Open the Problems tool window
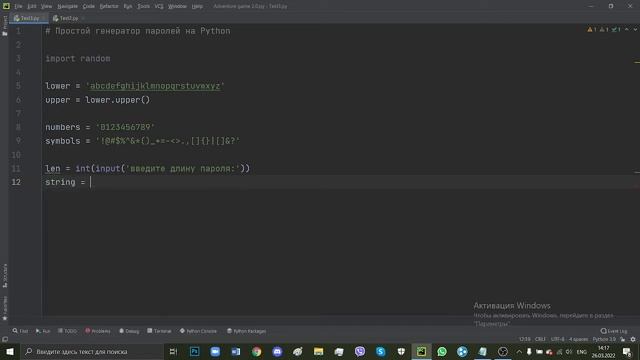This screenshot has height=360, width=640. [x=98, y=331]
